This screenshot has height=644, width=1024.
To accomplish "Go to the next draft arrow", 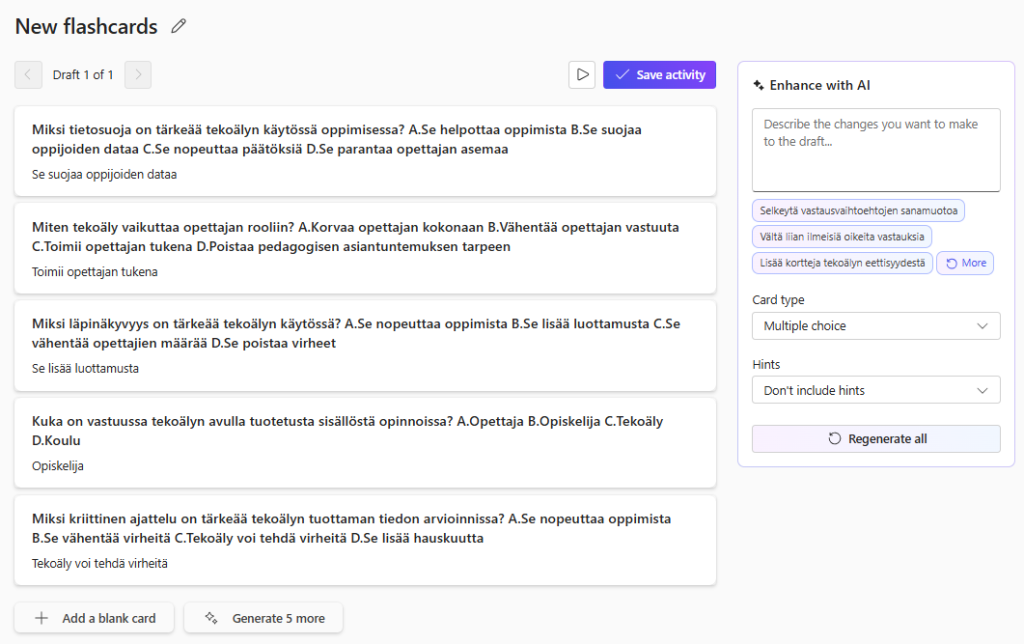I will click(x=138, y=75).
